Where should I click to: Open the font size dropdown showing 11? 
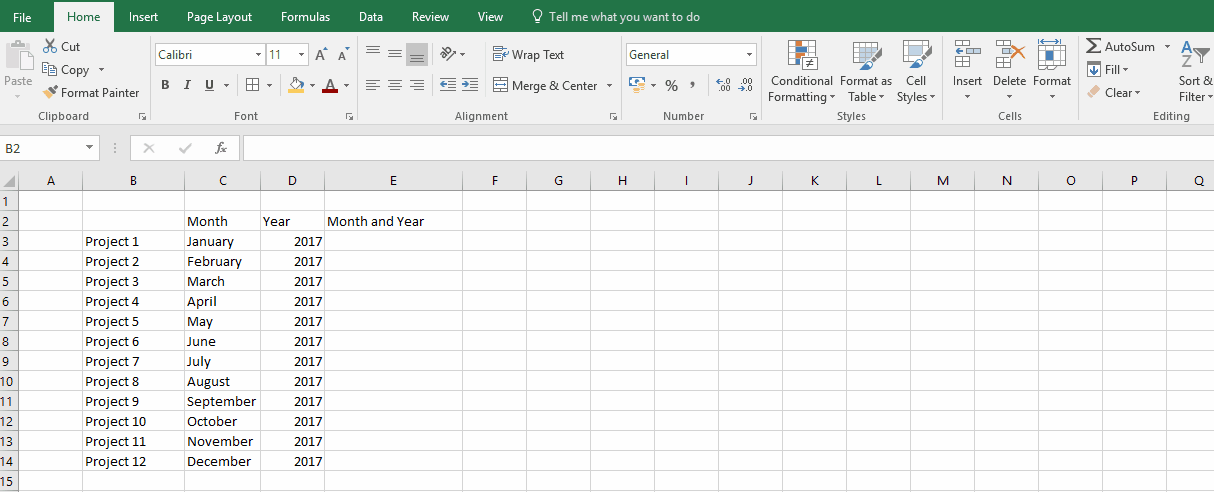[x=303, y=55]
